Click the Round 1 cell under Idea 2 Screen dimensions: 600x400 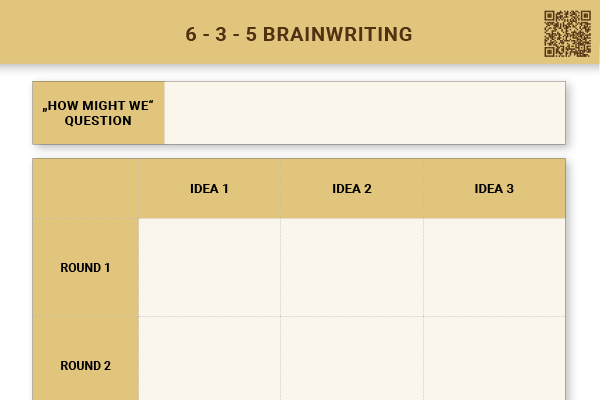coord(352,268)
